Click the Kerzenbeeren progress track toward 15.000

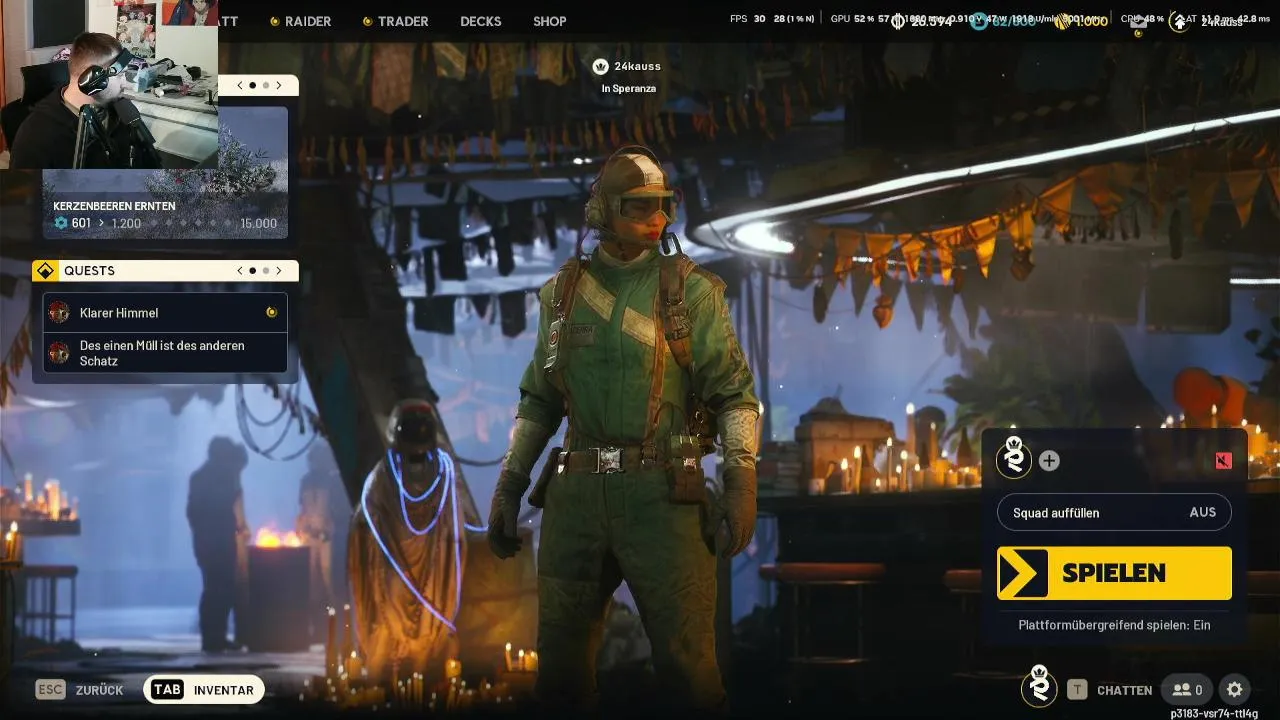[190, 223]
